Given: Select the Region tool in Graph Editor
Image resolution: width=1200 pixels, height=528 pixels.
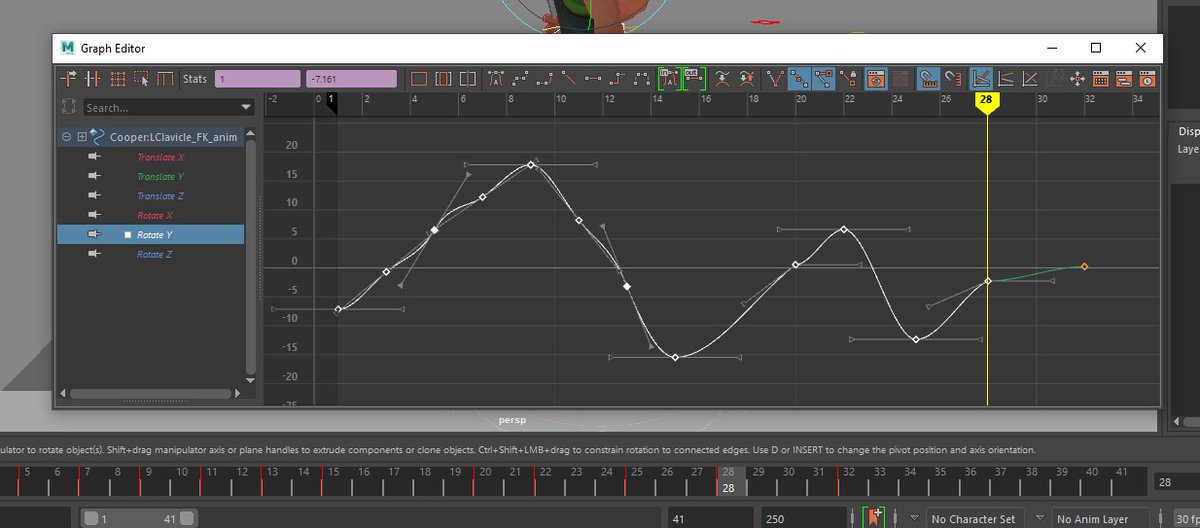Looking at the screenshot, I should click(141, 78).
